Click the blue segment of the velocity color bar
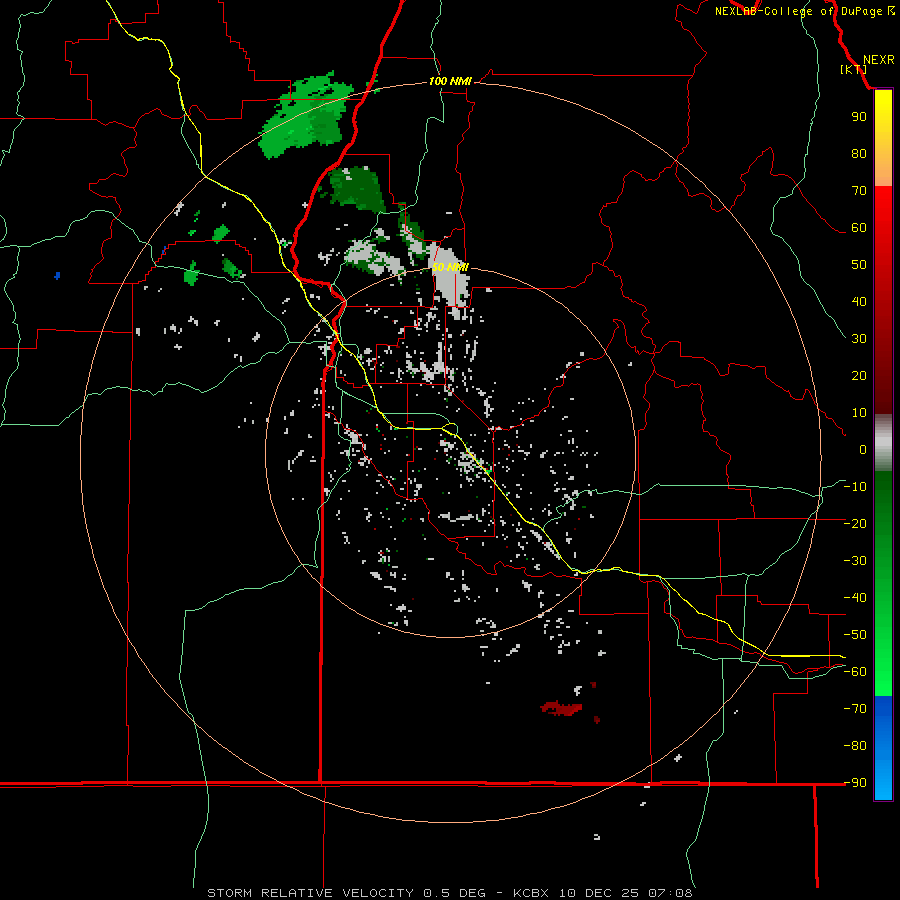Screen dimensions: 900x900 point(883,746)
